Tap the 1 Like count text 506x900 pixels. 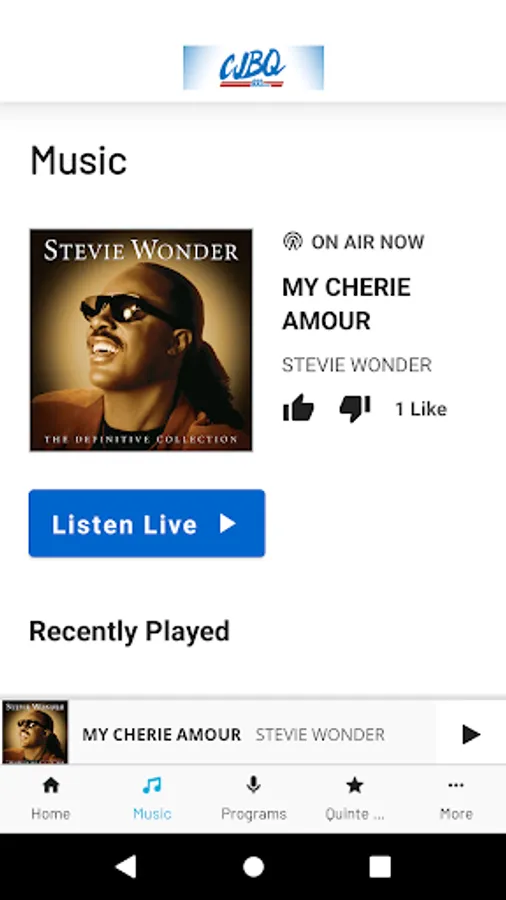tap(421, 409)
